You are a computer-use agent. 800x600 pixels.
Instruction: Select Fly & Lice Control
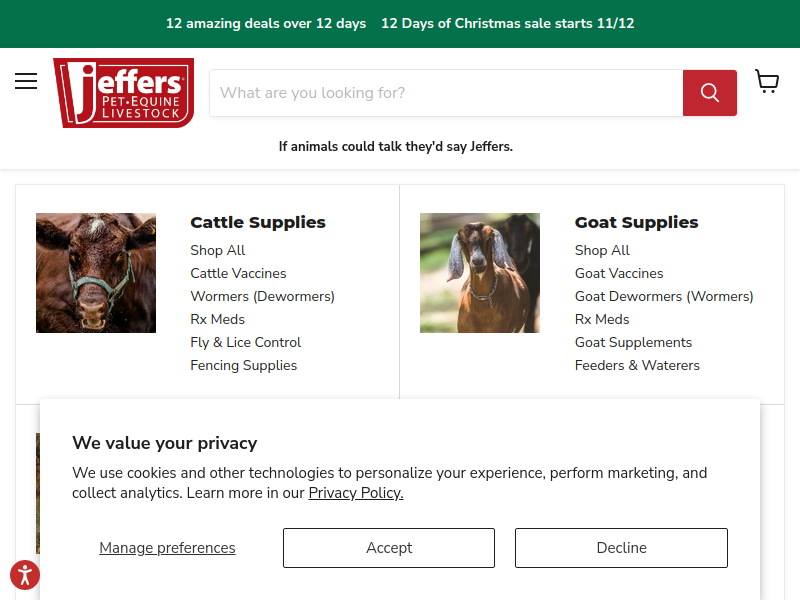click(245, 342)
